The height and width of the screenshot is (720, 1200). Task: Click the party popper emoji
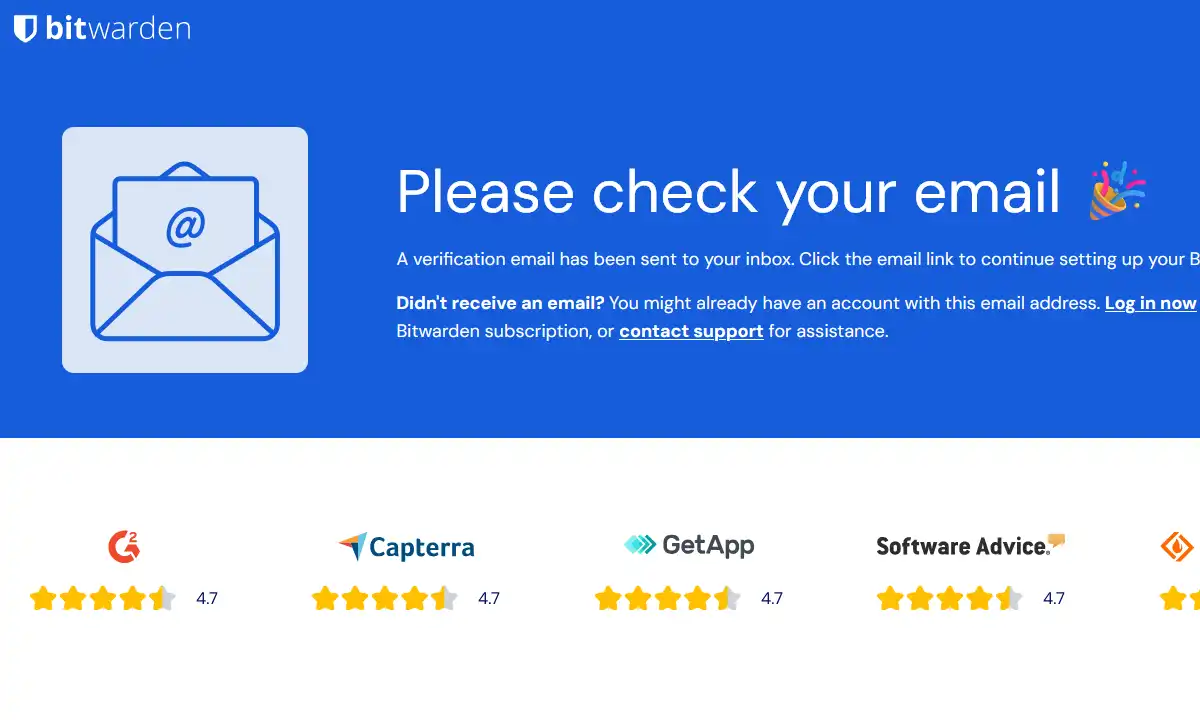pos(1117,190)
